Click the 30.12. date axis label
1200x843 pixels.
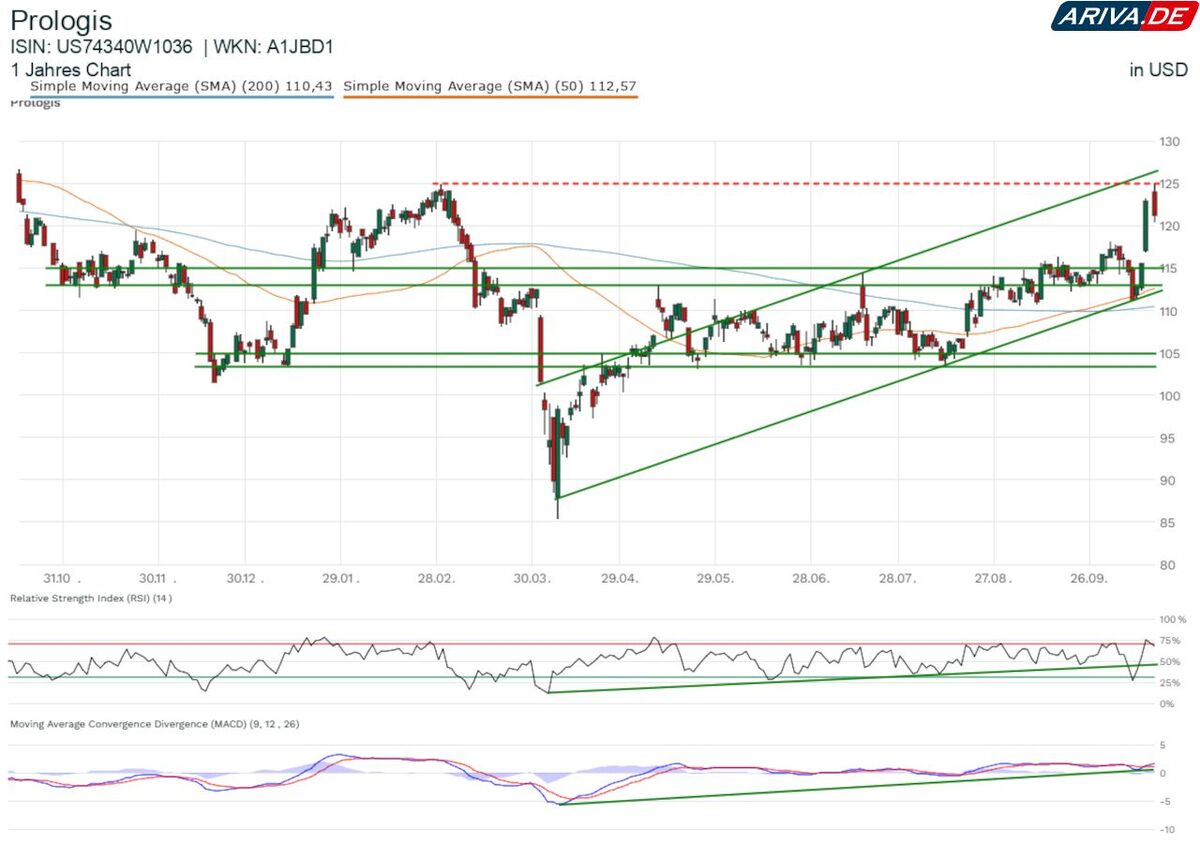[247, 578]
